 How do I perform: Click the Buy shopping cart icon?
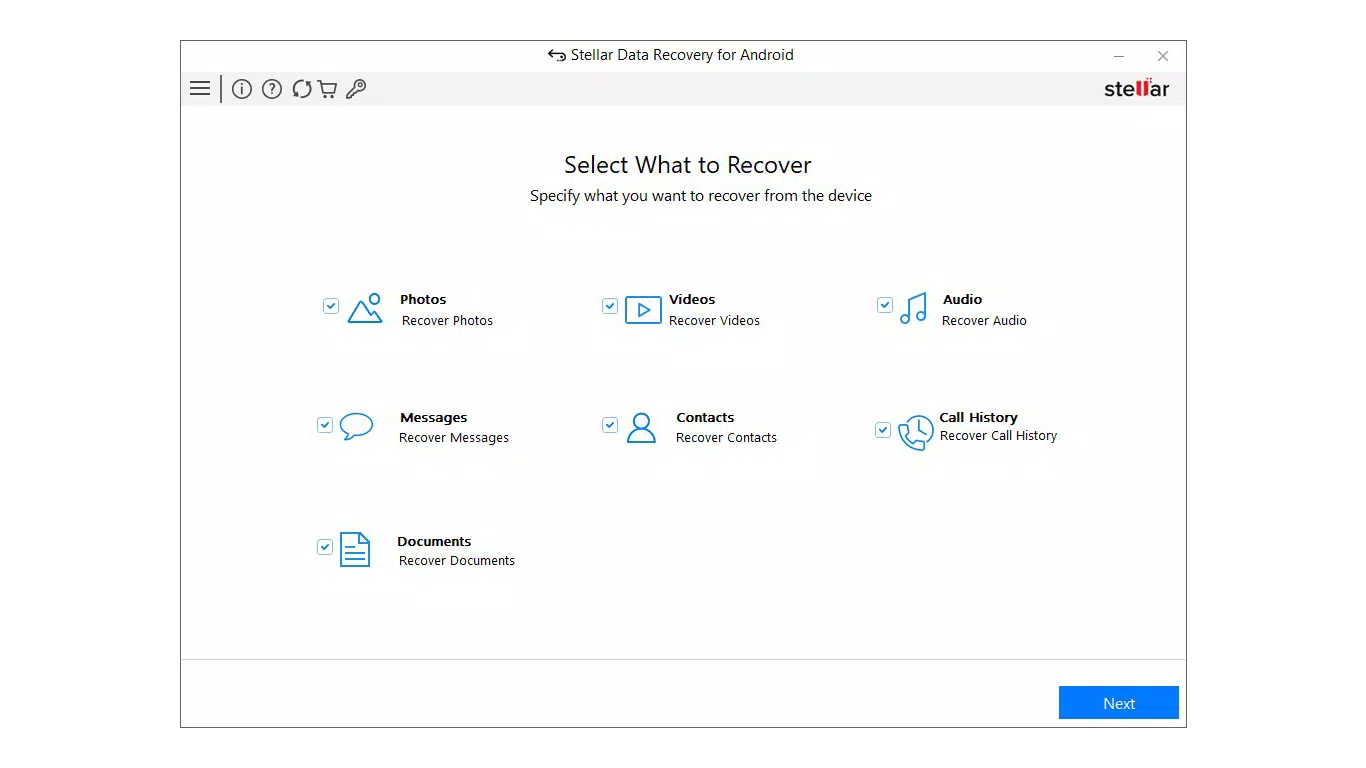pyautogui.click(x=327, y=89)
